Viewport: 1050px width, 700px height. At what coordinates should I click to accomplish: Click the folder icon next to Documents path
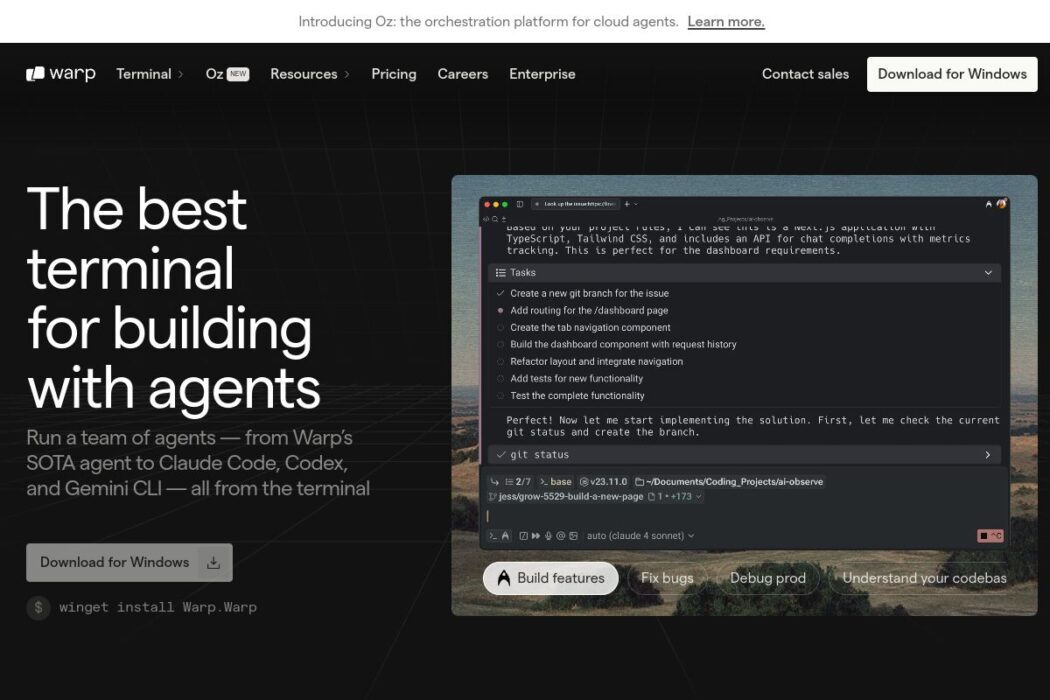click(x=640, y=482)
